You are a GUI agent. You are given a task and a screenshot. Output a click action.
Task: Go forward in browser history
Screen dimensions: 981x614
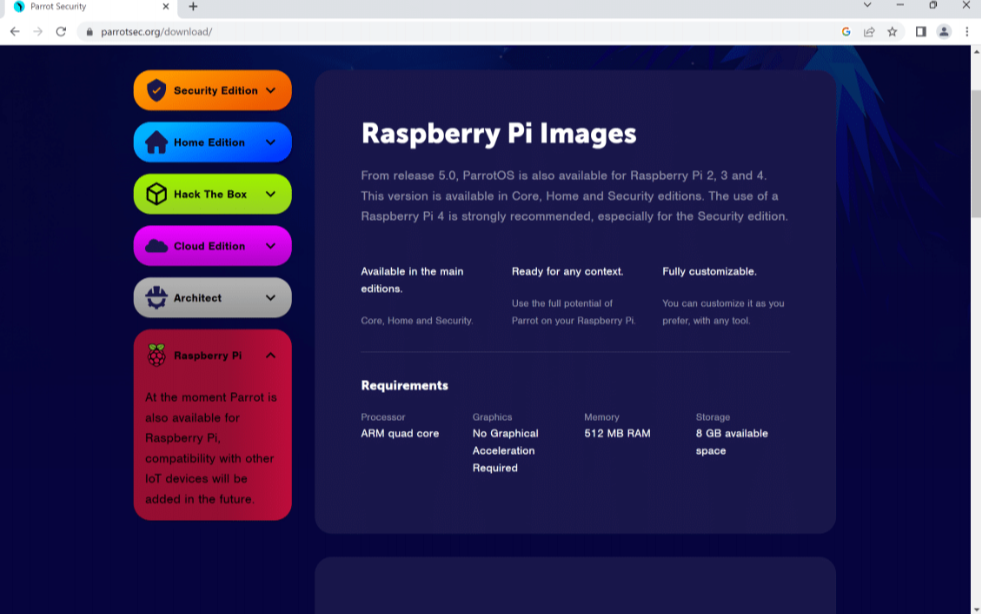point(38,31)
